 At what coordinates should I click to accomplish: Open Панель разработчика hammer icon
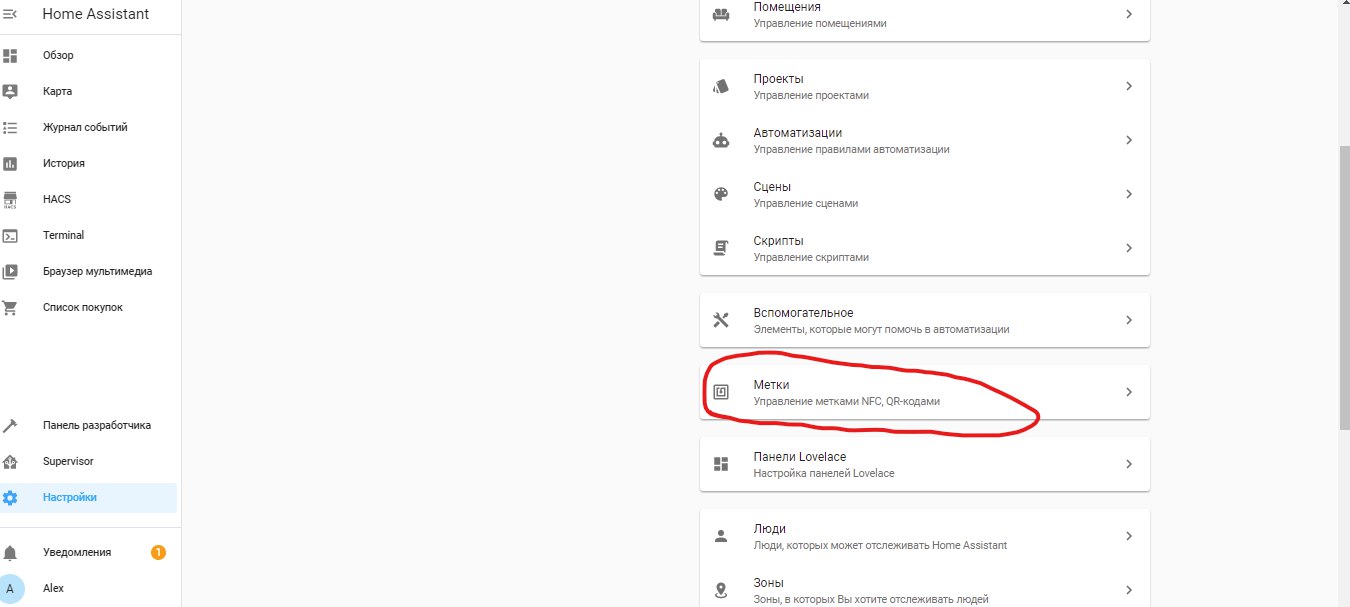point(10,425)
